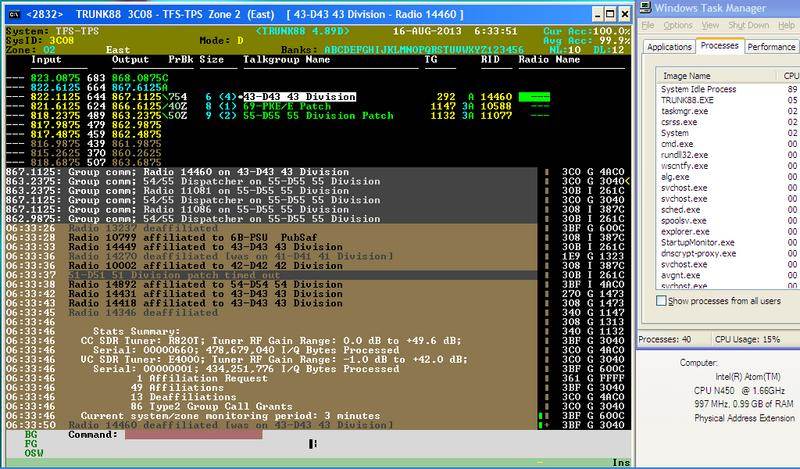
Task: Click the highlighted 43-D43 43 Division talkgroup
Action: (x=299, y=96)
